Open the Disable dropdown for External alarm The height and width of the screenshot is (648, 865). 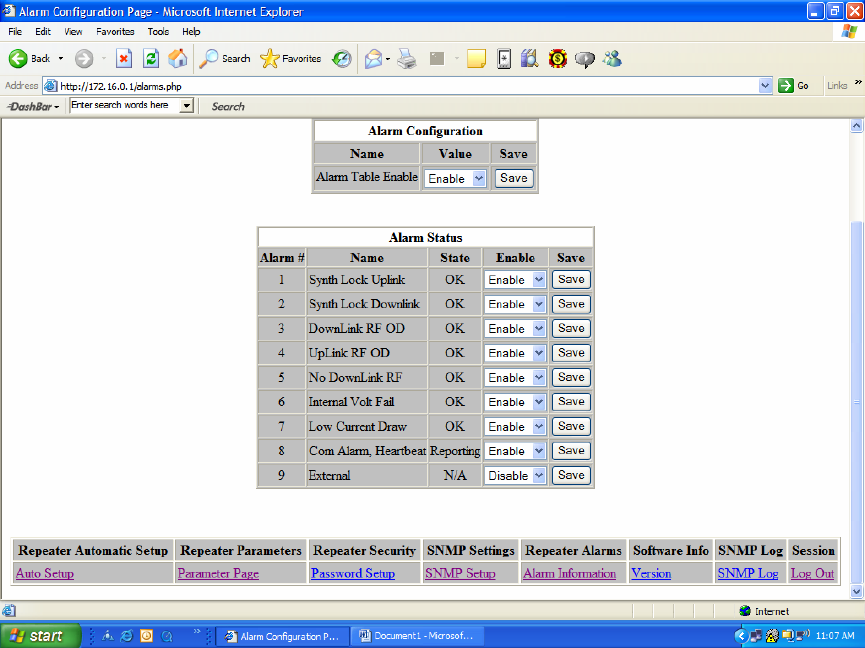538,475
